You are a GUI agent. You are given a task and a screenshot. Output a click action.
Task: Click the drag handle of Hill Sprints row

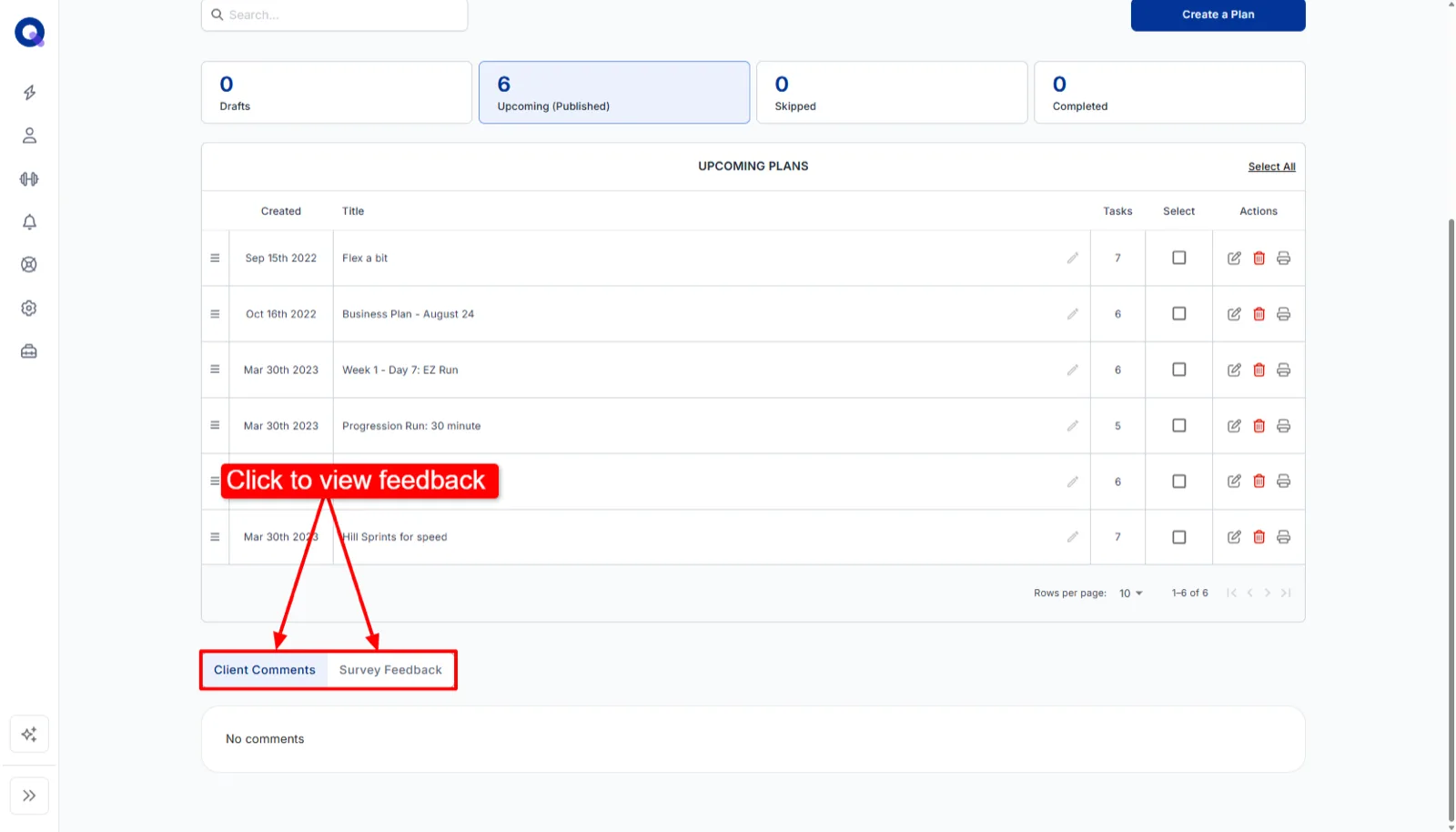click(x=215, y=537)
